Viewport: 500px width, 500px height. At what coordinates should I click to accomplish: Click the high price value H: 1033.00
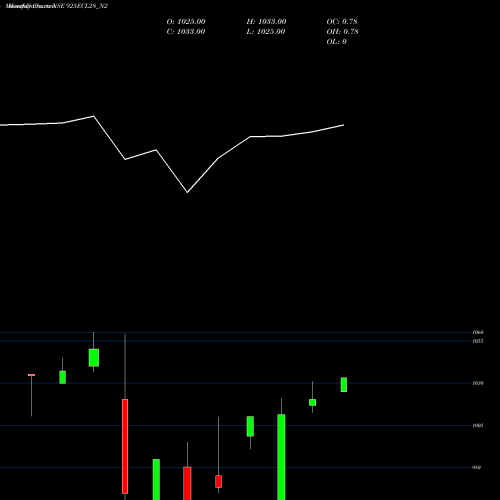coord(266,22)
